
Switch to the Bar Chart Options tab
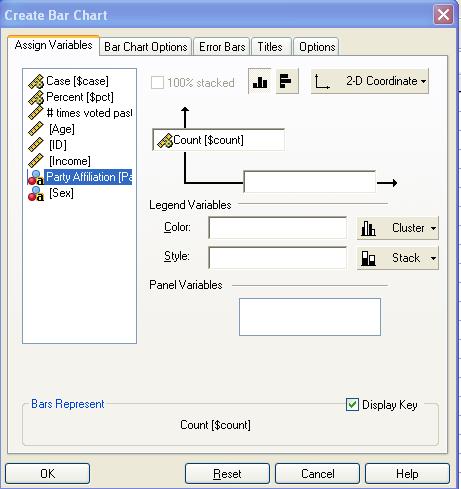click(146, 47)
